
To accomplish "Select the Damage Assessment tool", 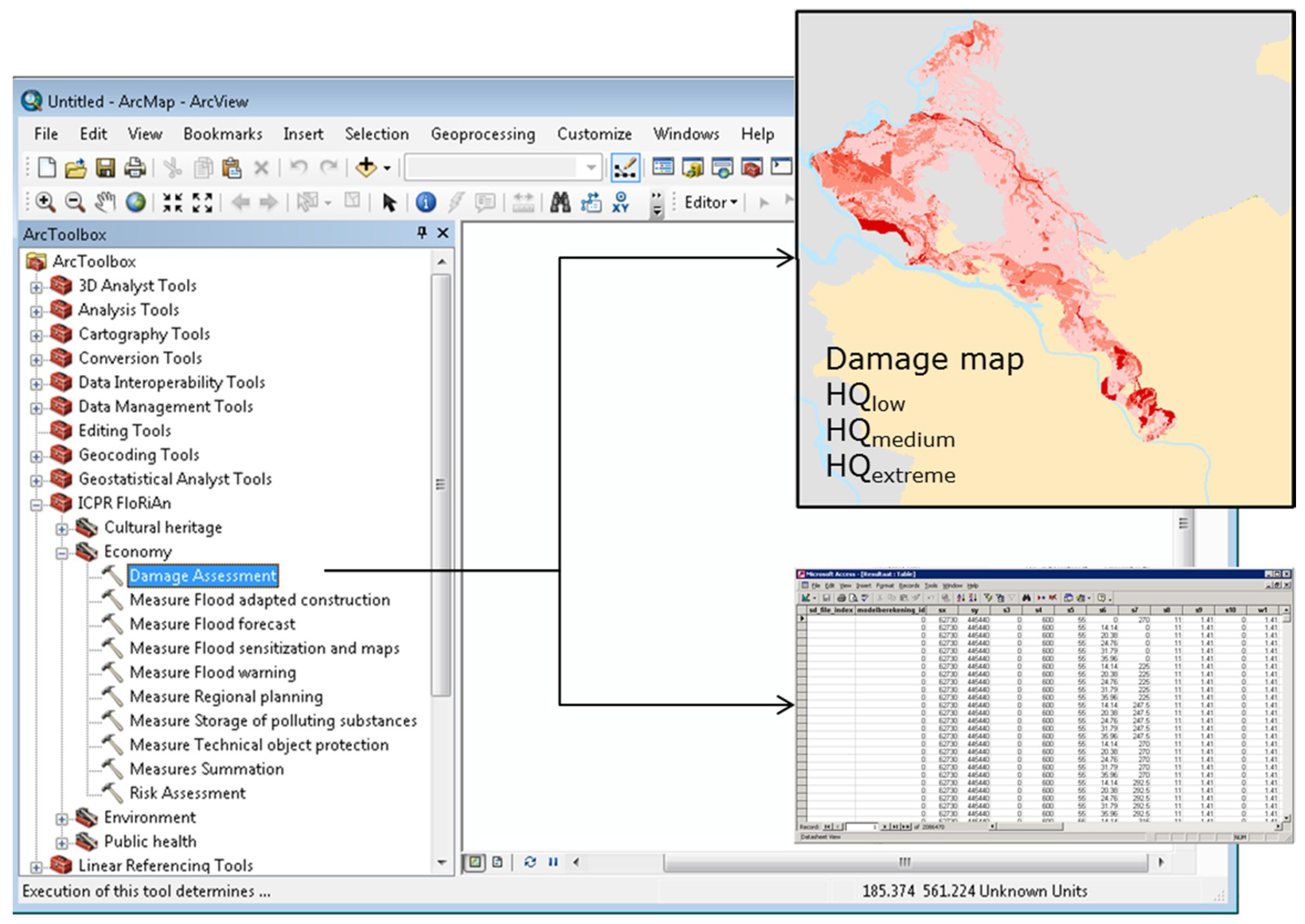I will point(203,576).
